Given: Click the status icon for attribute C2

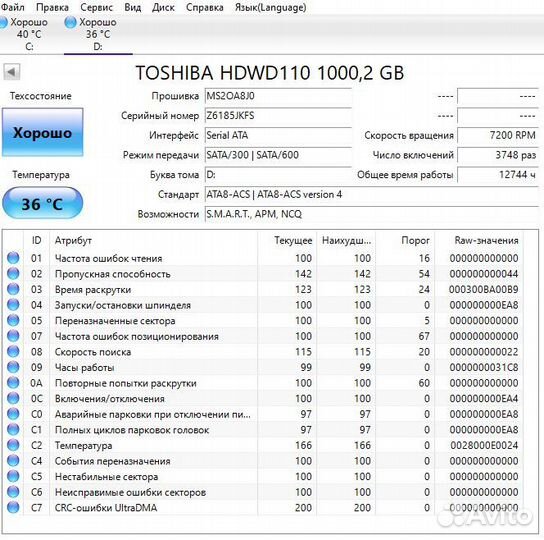Looking at the screenshot, I should [x=13, y=445].
